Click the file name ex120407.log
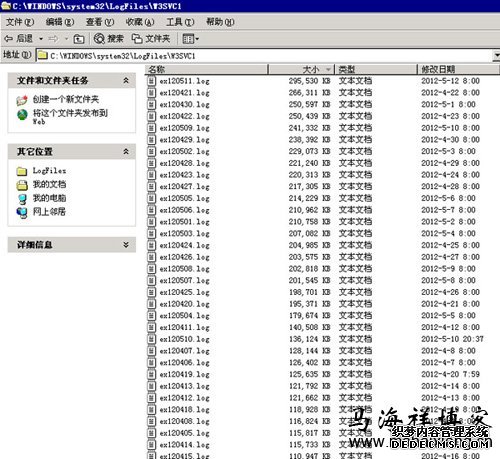Screen dimensions: 500x459 (185, 351)
